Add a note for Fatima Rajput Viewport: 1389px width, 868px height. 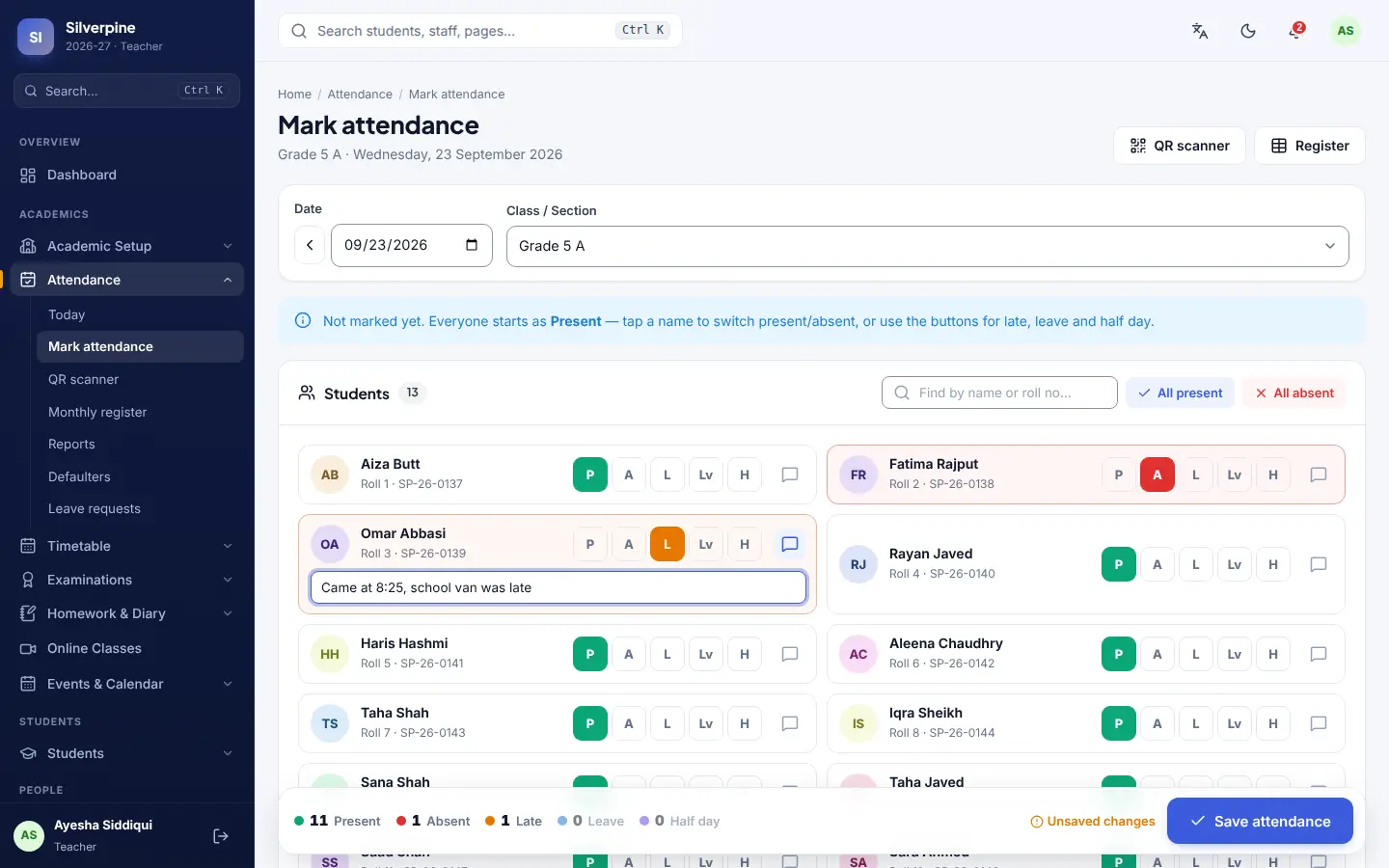click(1319, 475)
